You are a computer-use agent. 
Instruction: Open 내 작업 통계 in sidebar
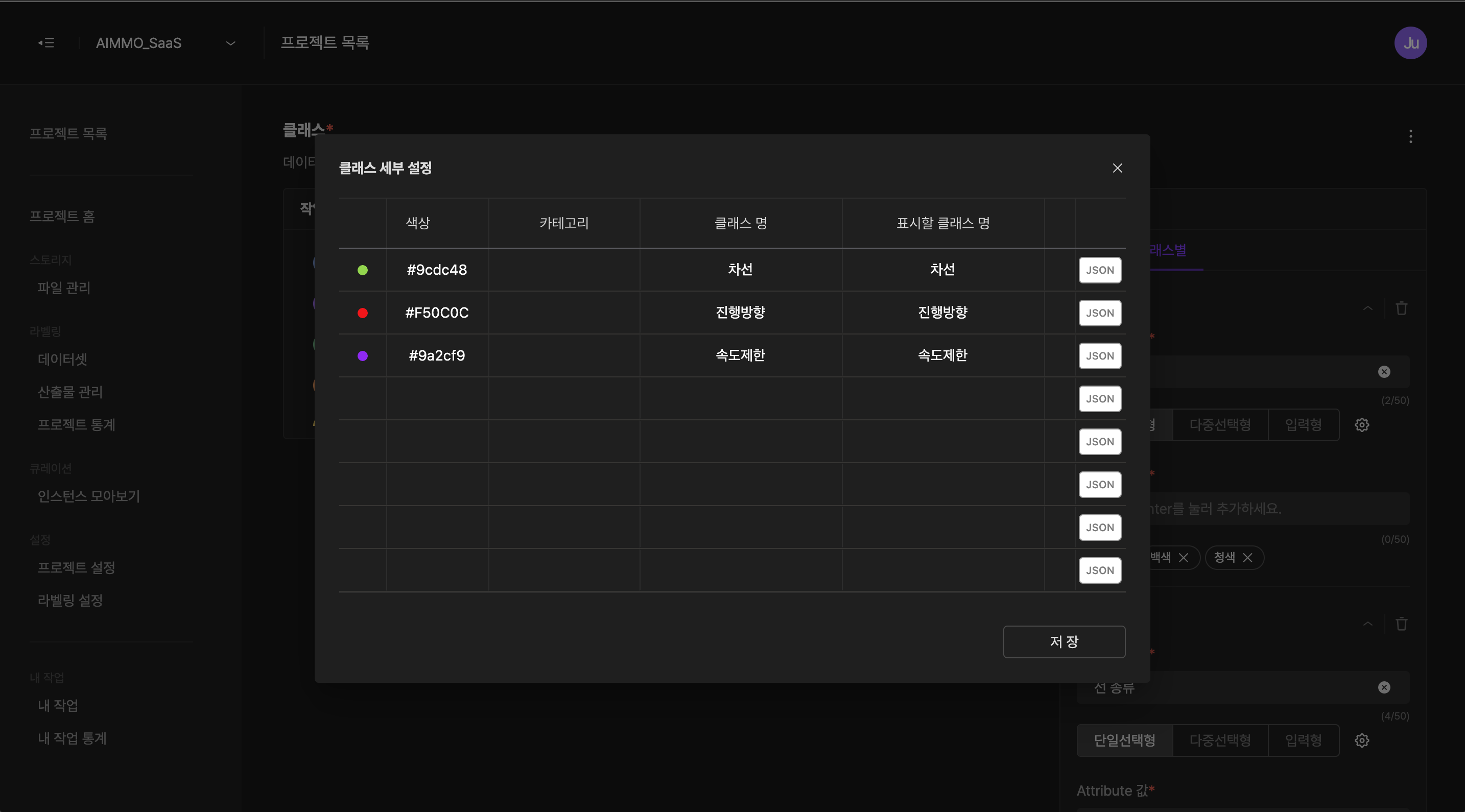click(x=72, y=738)
